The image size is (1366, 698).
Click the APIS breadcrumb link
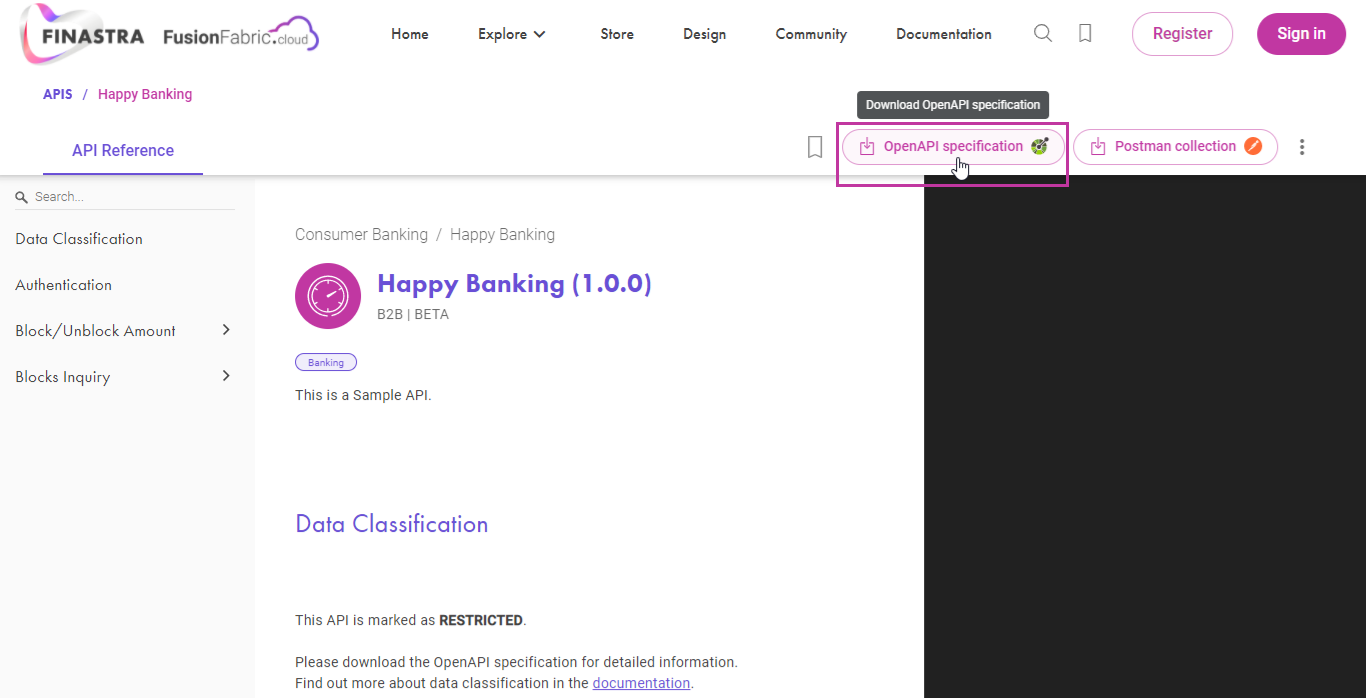click(58, 94)
